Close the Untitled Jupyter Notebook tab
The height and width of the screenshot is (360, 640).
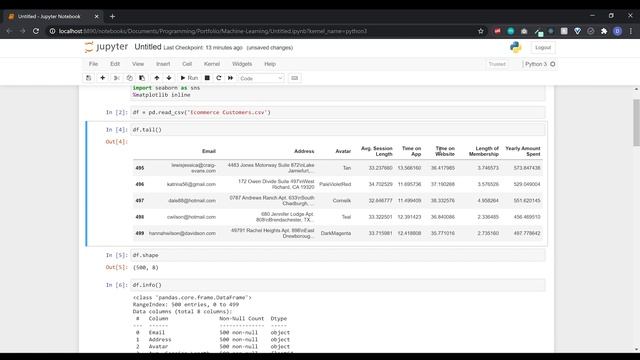[96, 16]
